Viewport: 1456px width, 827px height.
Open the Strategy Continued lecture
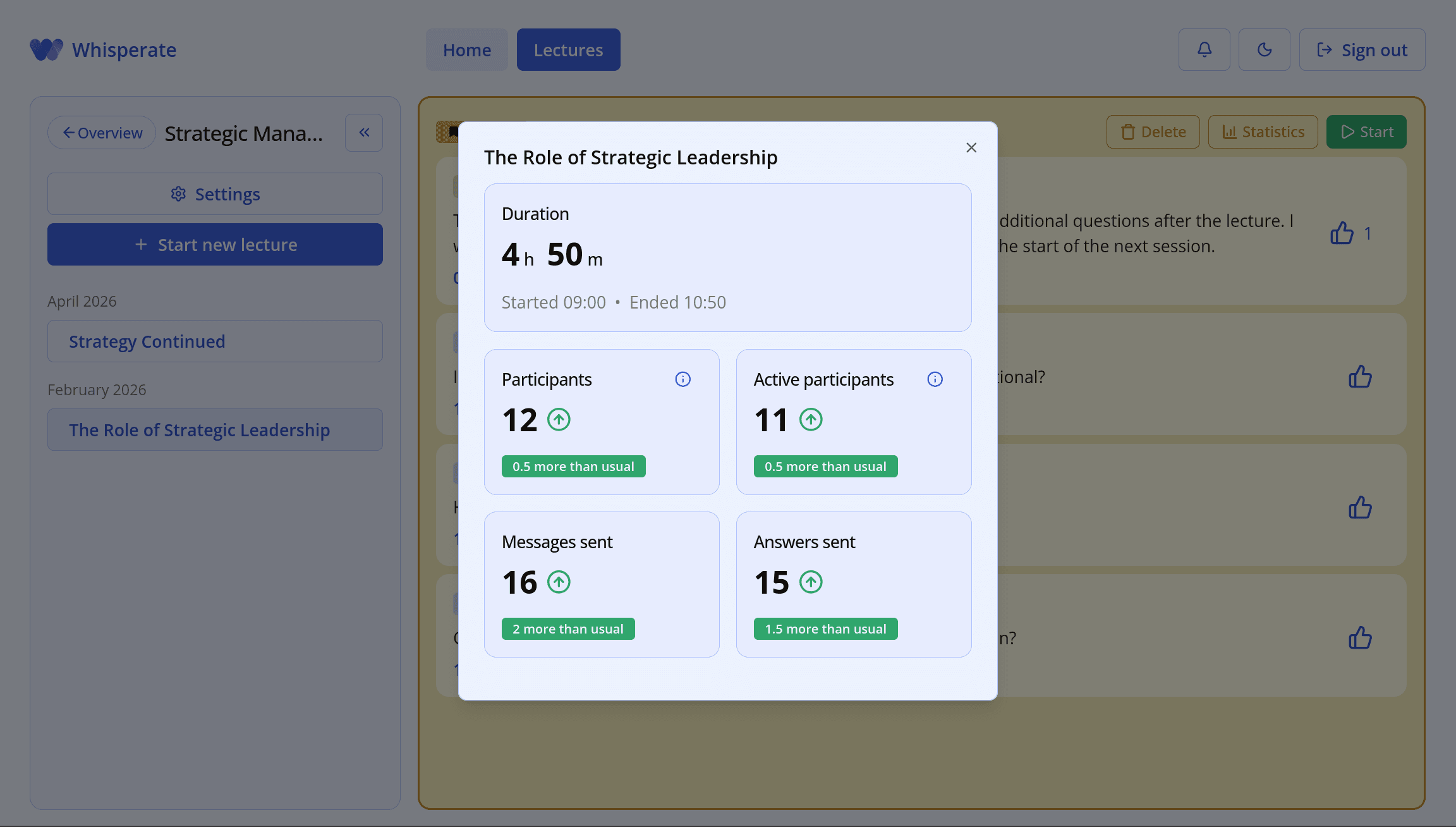click(215, 341)
